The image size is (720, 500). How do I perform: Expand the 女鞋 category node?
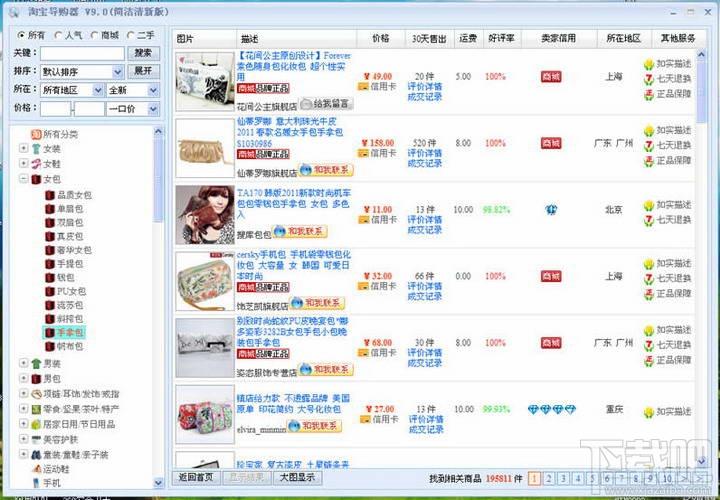pyautogui.click(x=23, y=163)
